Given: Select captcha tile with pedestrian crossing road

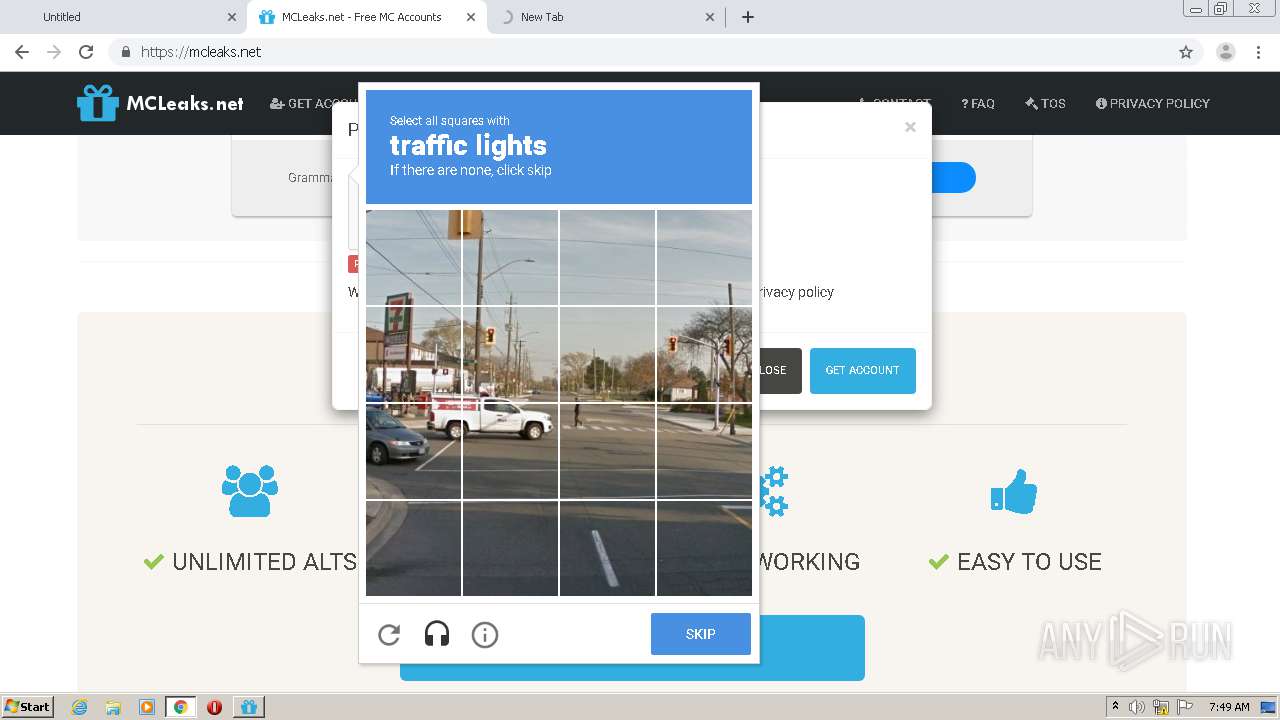Looking at the screenshot, I should click(607, 451).
